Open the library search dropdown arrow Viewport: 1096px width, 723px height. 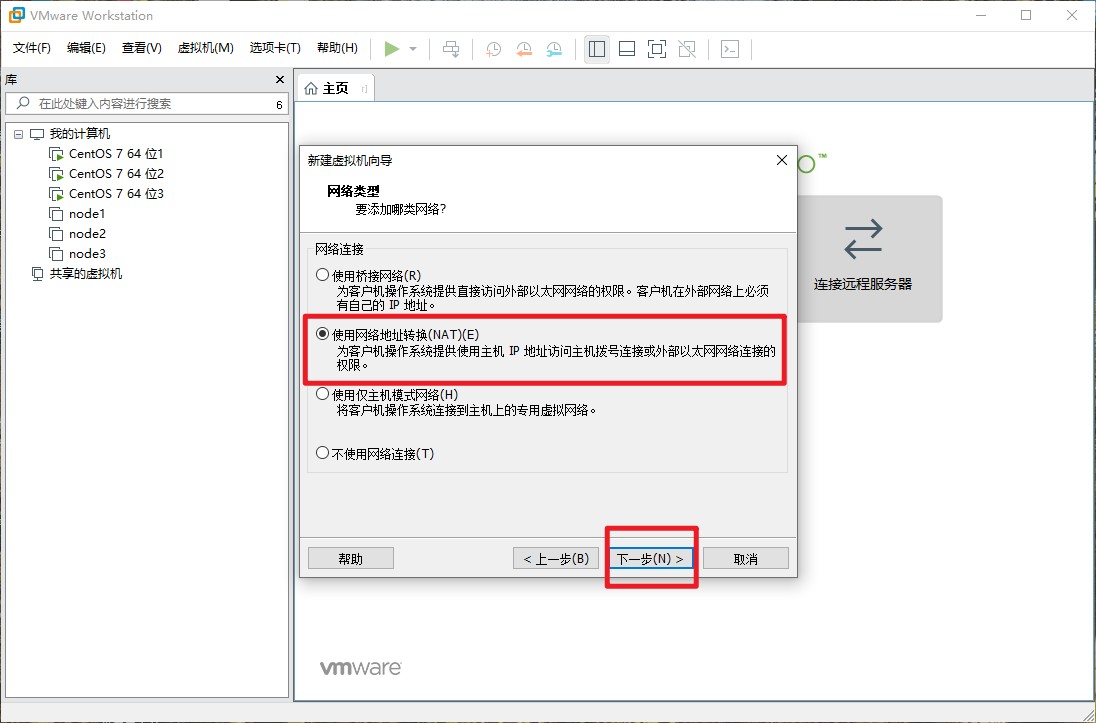tap(280, 104)
